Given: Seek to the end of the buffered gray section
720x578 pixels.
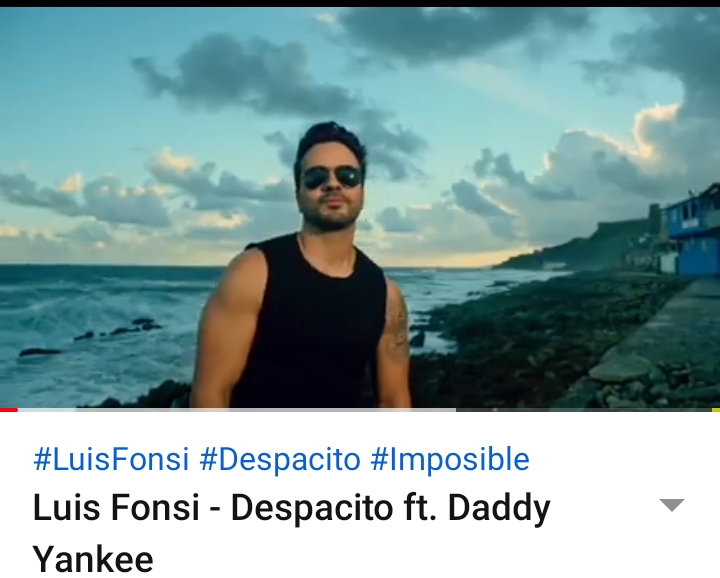Looking at the screenshot, I should 454,410.
